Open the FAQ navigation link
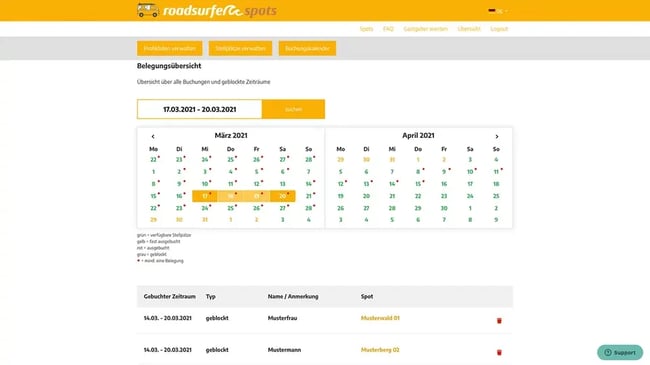The width and height of the screenshot is (650, 365). coord(388,29)
